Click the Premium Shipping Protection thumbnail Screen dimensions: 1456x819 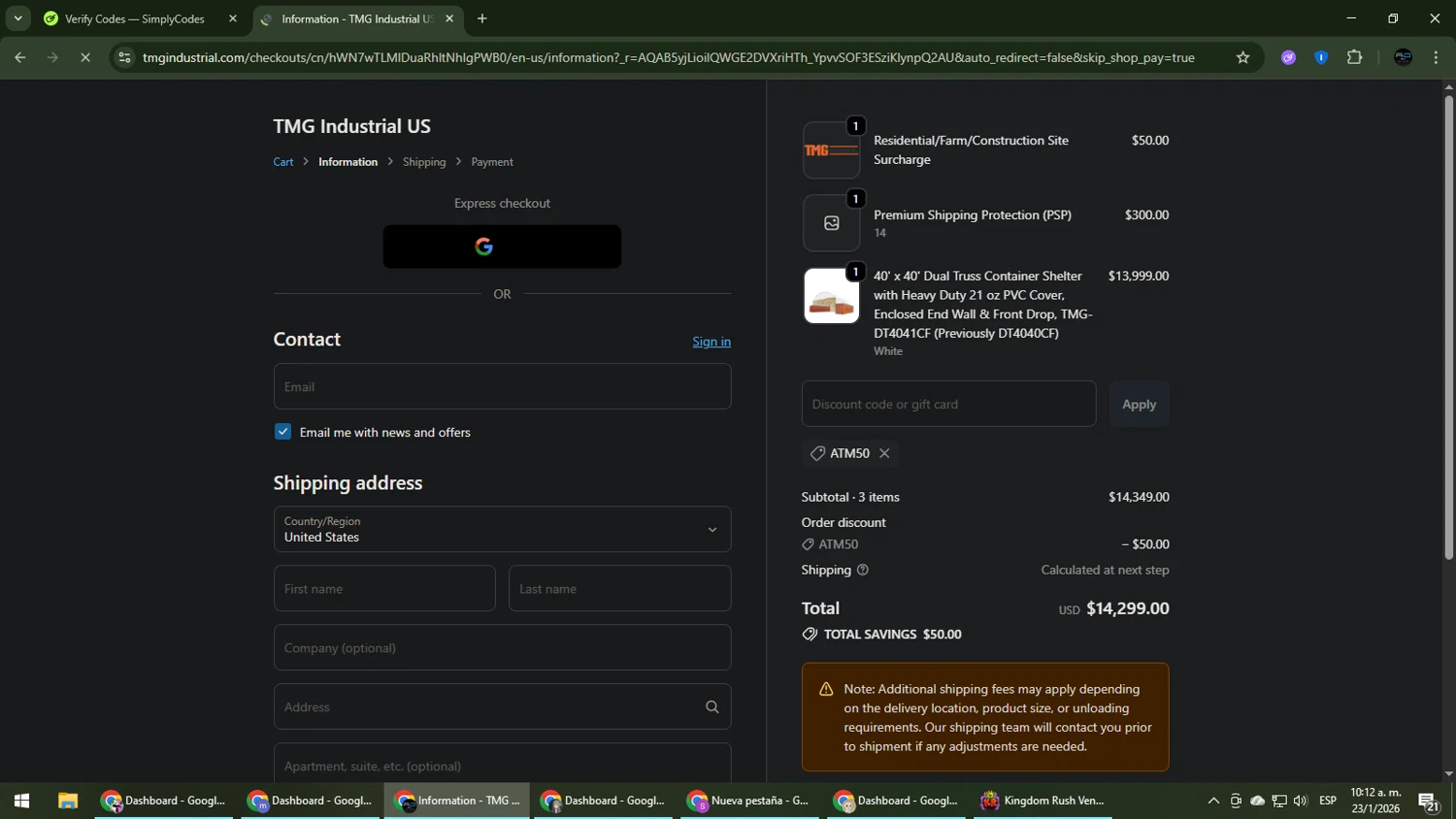(x=831, y=223)
